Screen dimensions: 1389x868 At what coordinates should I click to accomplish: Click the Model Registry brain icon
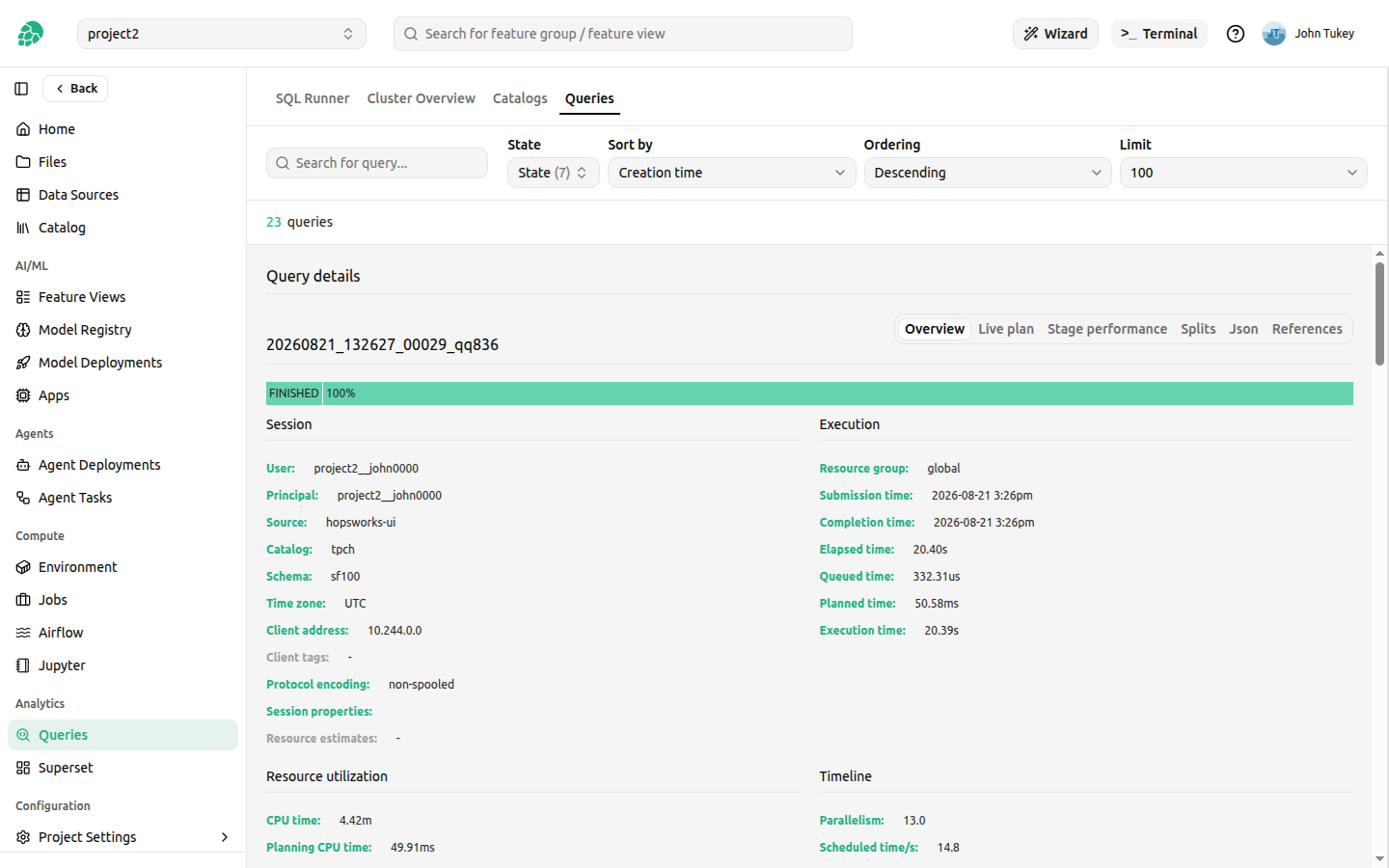click(x=23, y=330)
